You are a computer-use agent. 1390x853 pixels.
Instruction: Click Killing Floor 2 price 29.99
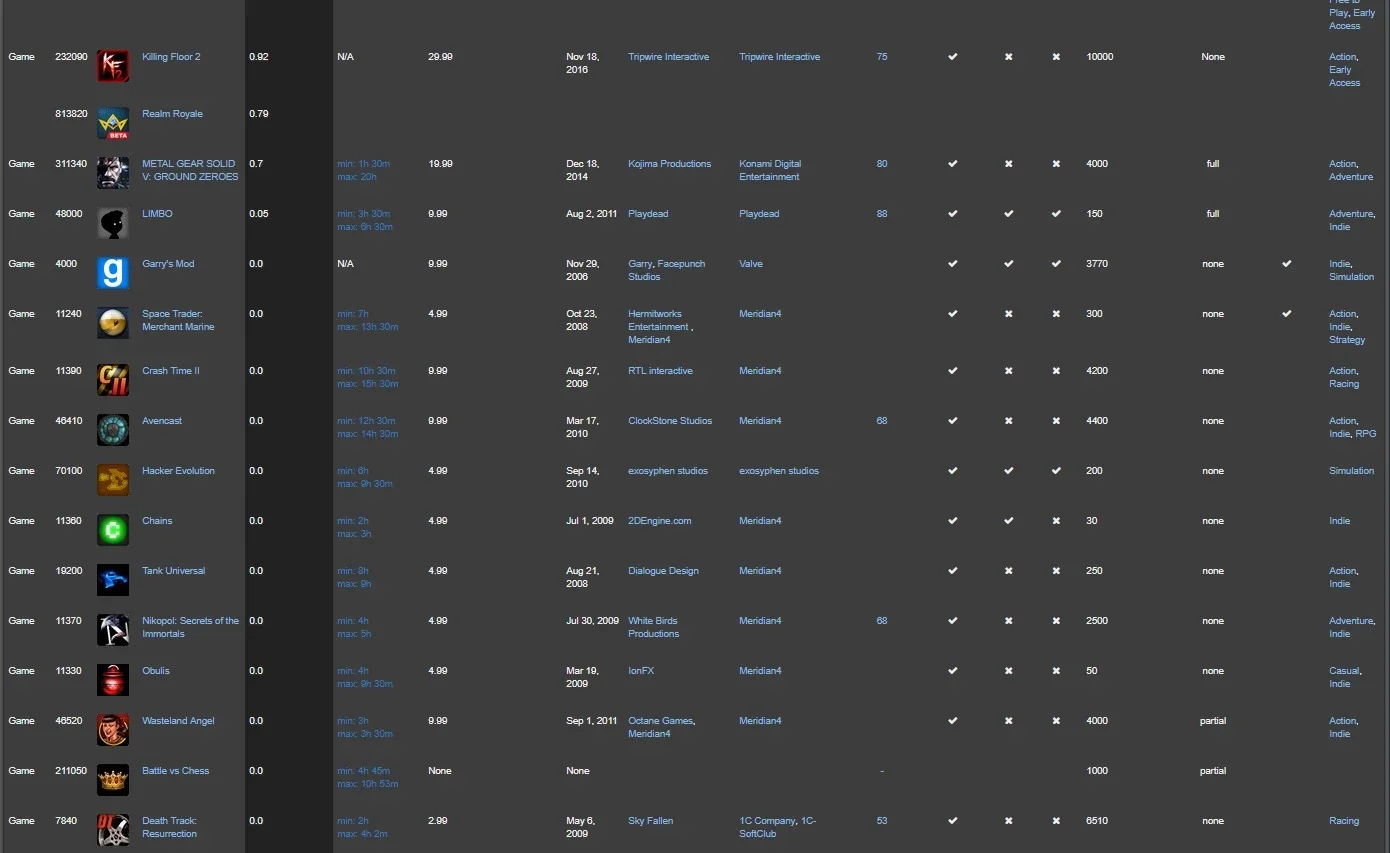click(440, 57)
